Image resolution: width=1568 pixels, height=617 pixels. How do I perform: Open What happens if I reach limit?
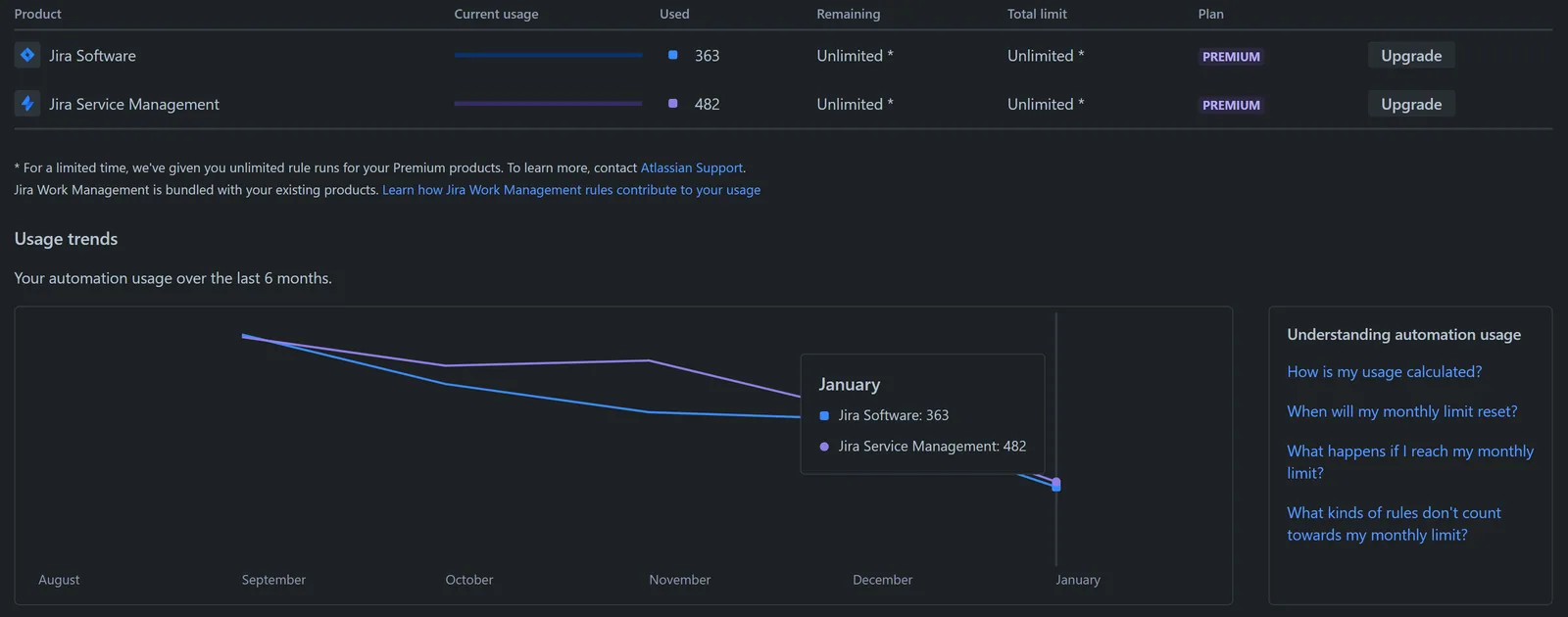[x=1410, y=461]
